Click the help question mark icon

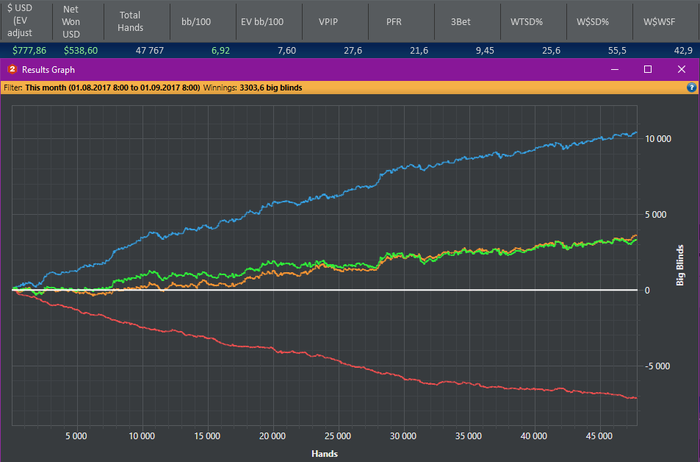tap(692, 87)
